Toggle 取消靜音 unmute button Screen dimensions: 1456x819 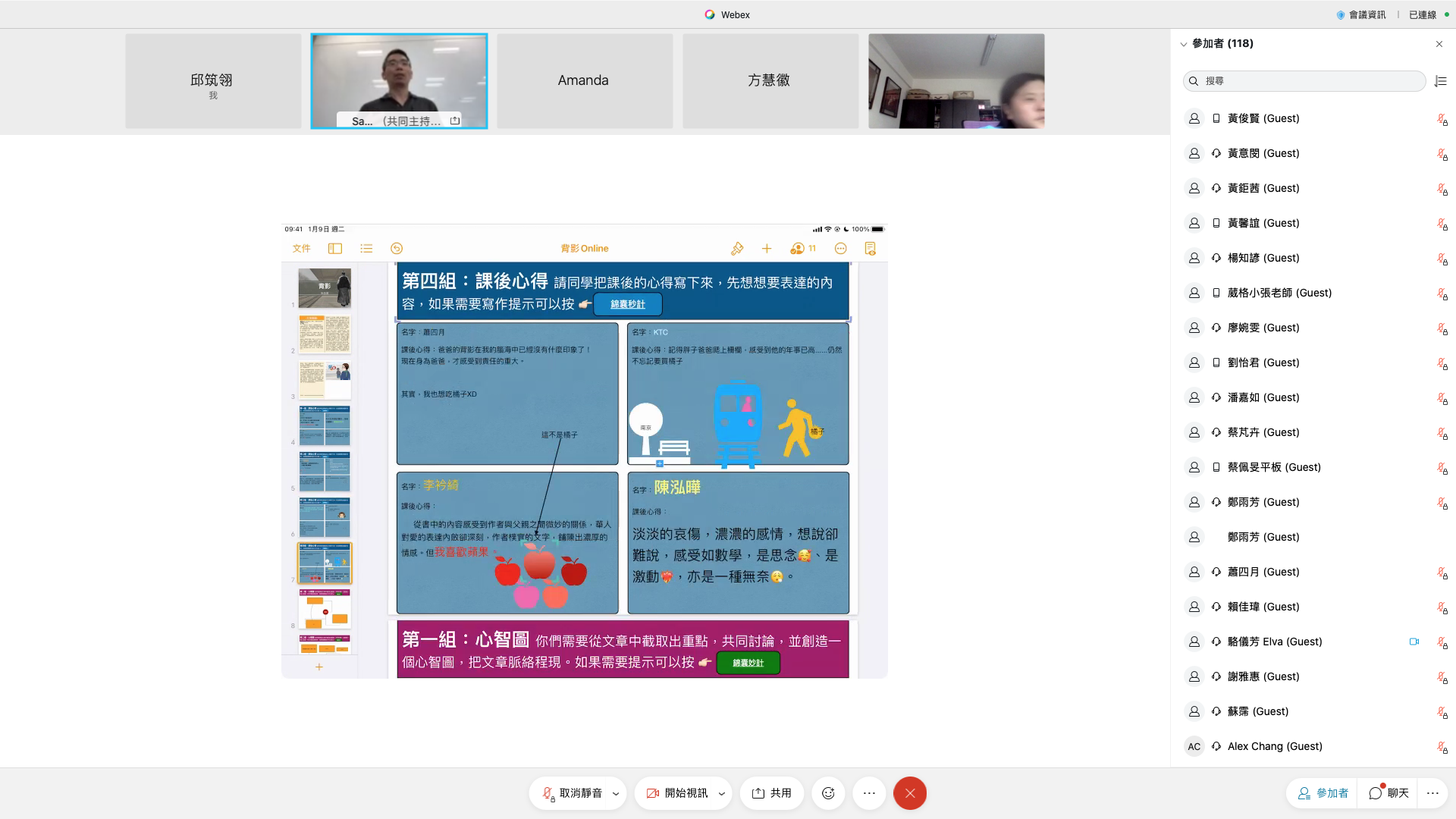coord(573,793)
